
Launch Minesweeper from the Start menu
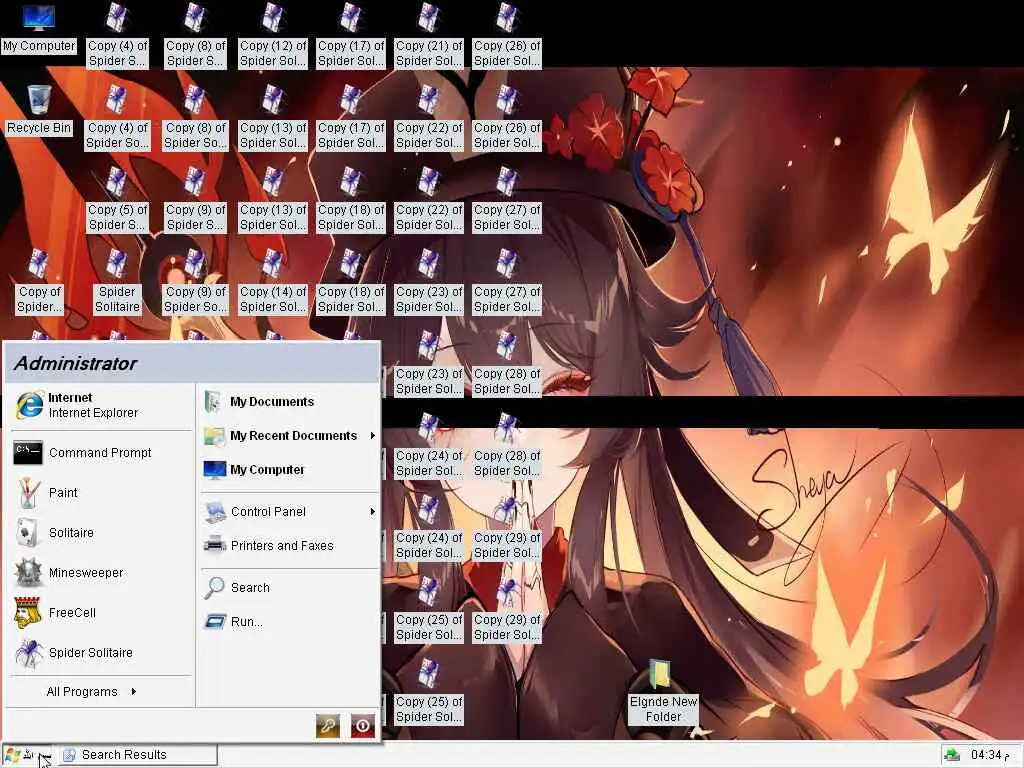pos(69,572)
